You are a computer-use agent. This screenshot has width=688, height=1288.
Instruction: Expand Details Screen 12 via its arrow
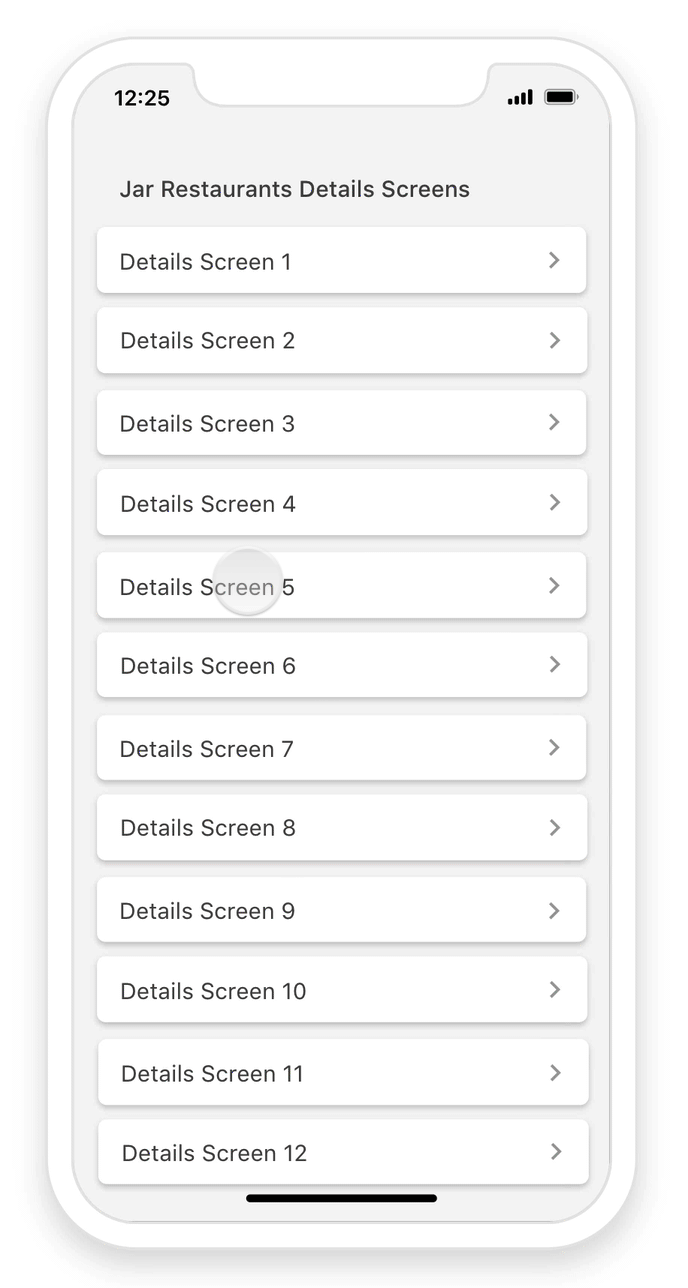click(555, 1152)
